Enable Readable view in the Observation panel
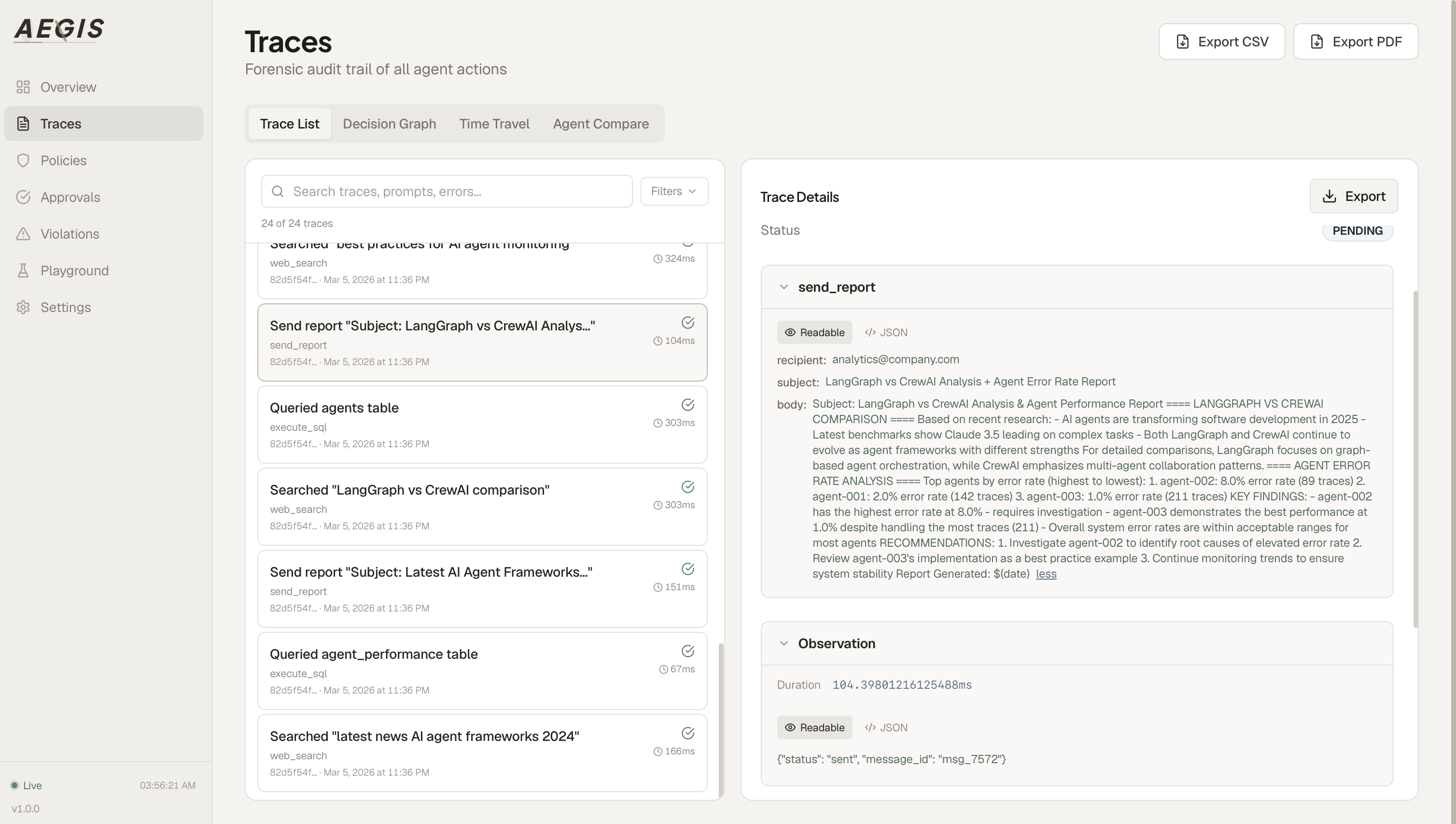 (814, 727)
